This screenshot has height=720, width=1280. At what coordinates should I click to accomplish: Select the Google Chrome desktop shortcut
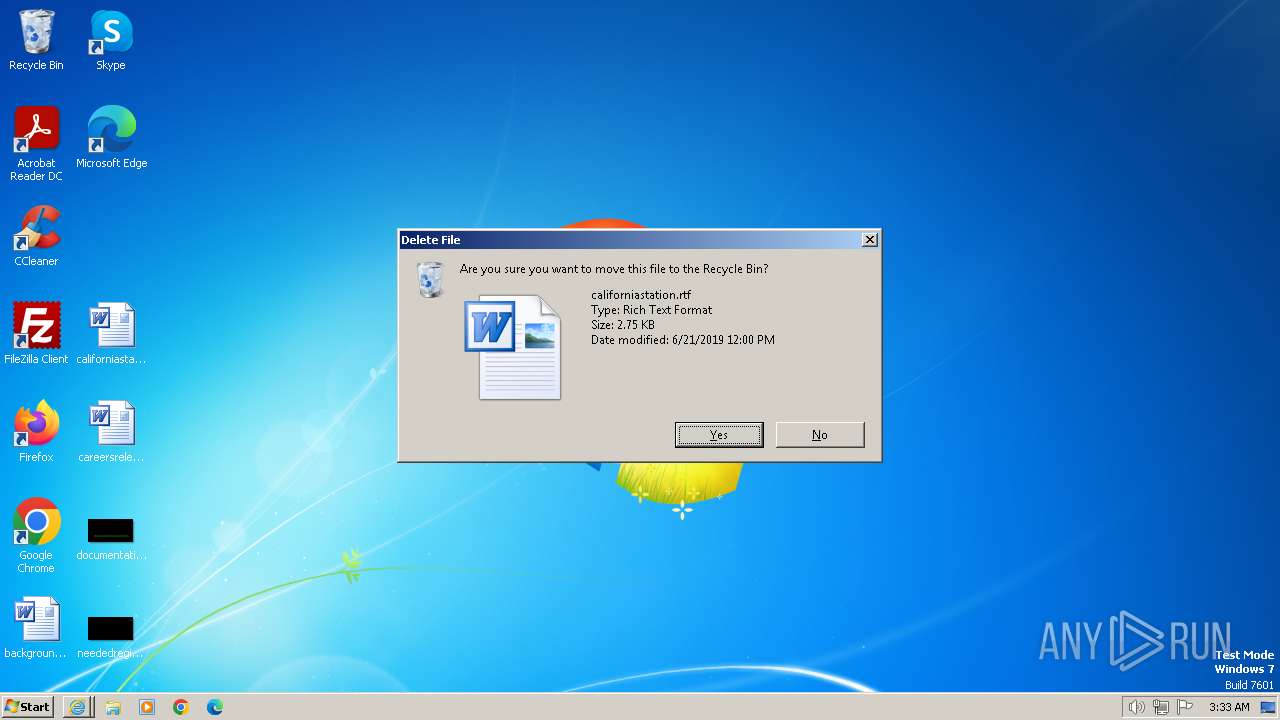click(x=36, y=536)
